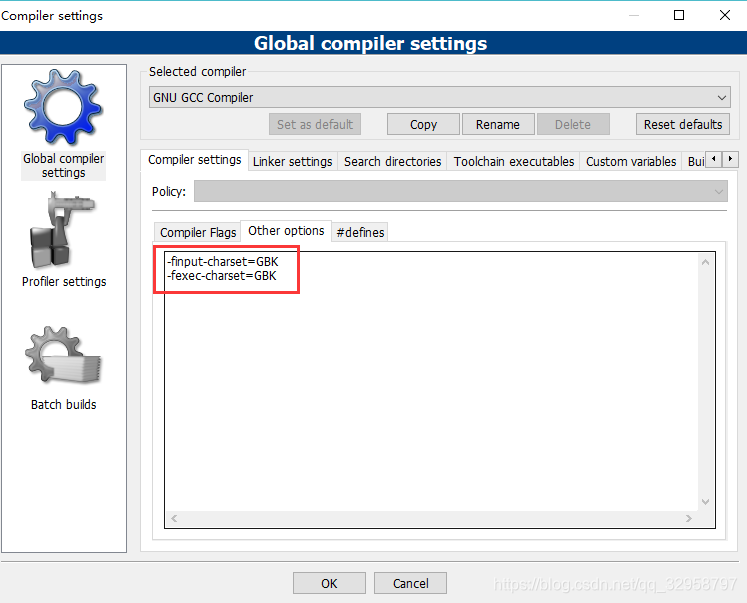Click the Rename compiler button
Viewport: 747px width, 603px height.
pyautogui.click(x=498, y=124)
